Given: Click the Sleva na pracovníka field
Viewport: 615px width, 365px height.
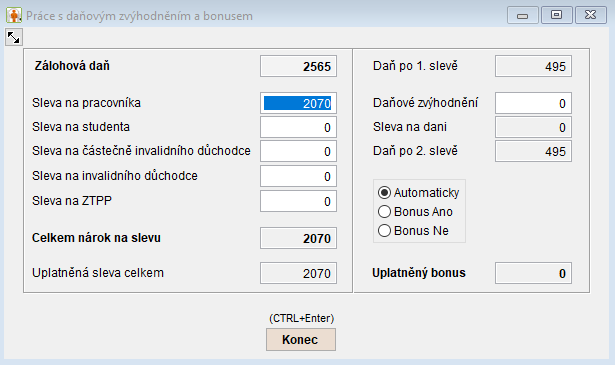Looking at the screenshot, I should click(x=298, y=103).
